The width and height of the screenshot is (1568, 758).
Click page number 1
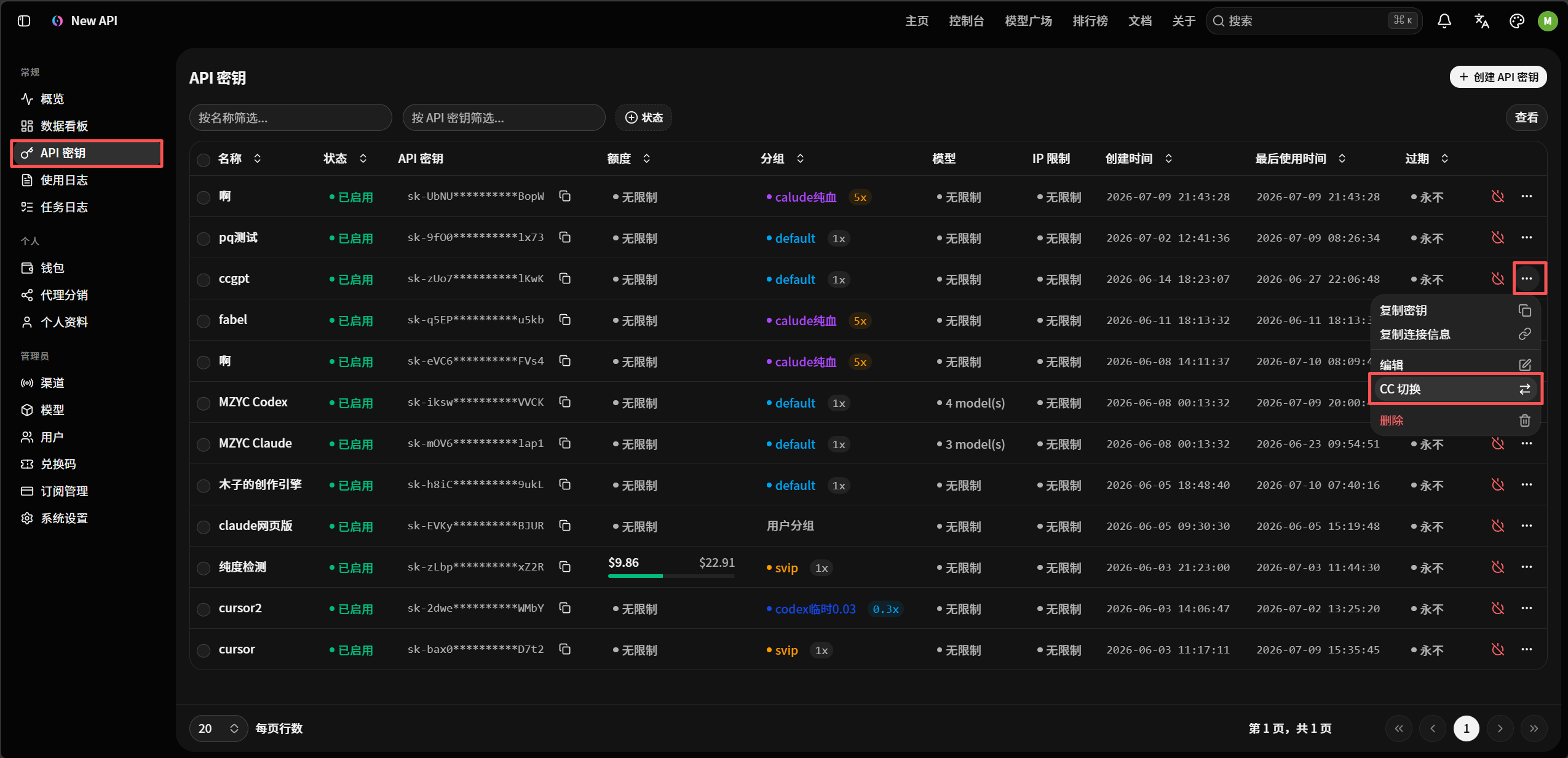[x=1467, y=728]
